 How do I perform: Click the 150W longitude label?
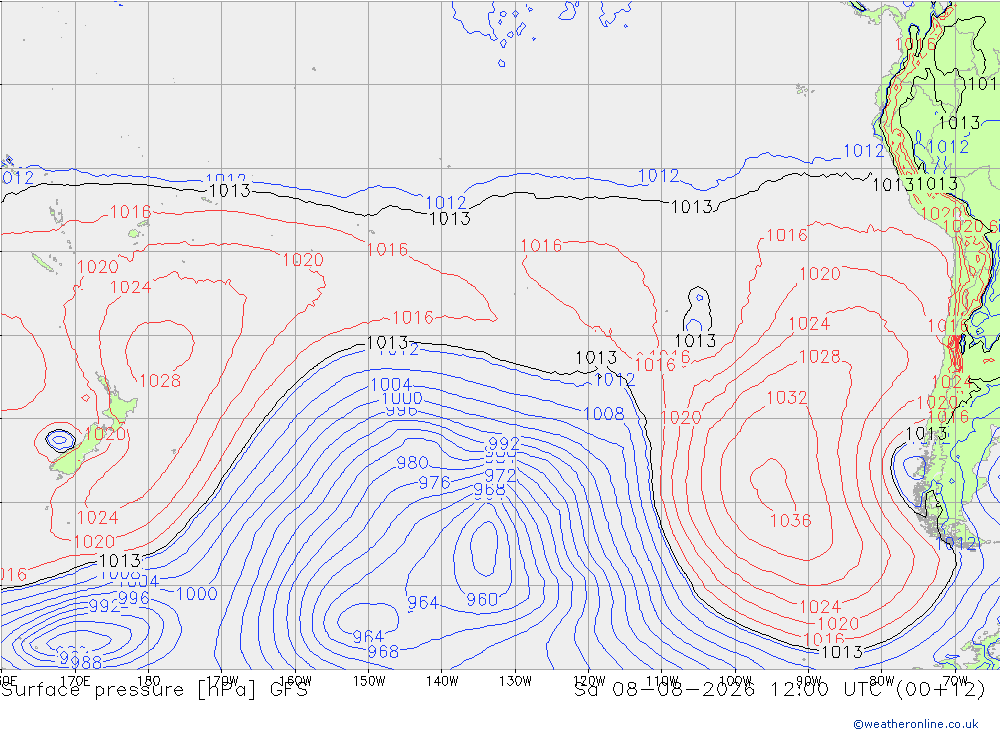click(369, 681)
